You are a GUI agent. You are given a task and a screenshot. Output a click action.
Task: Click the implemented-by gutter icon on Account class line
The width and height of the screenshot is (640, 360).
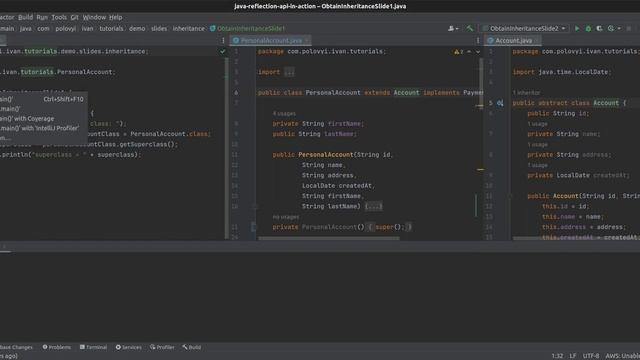(x=500, y=103)
